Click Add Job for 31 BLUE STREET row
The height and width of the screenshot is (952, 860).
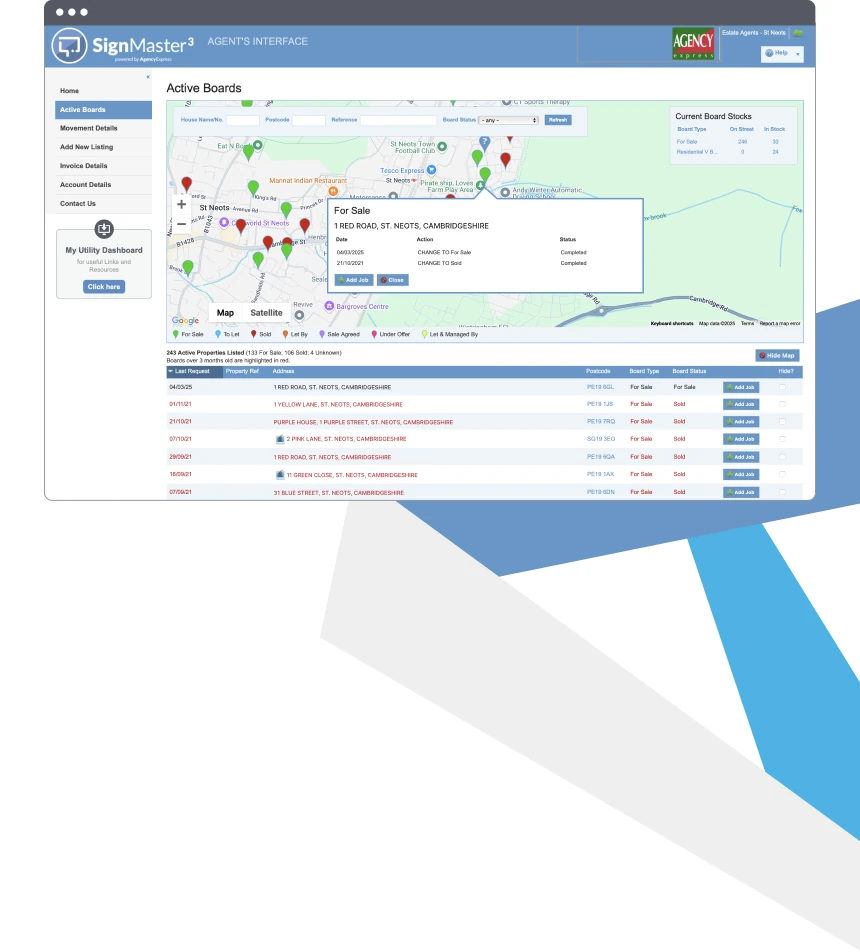click(x=741, y=492)
